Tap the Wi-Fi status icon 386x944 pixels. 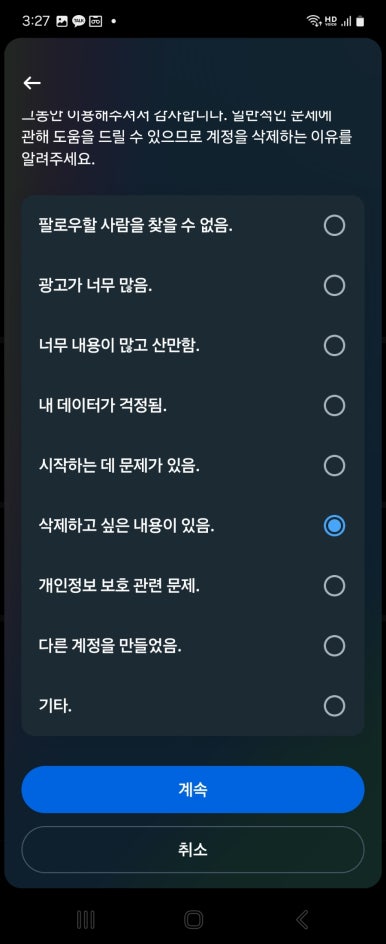314,21
